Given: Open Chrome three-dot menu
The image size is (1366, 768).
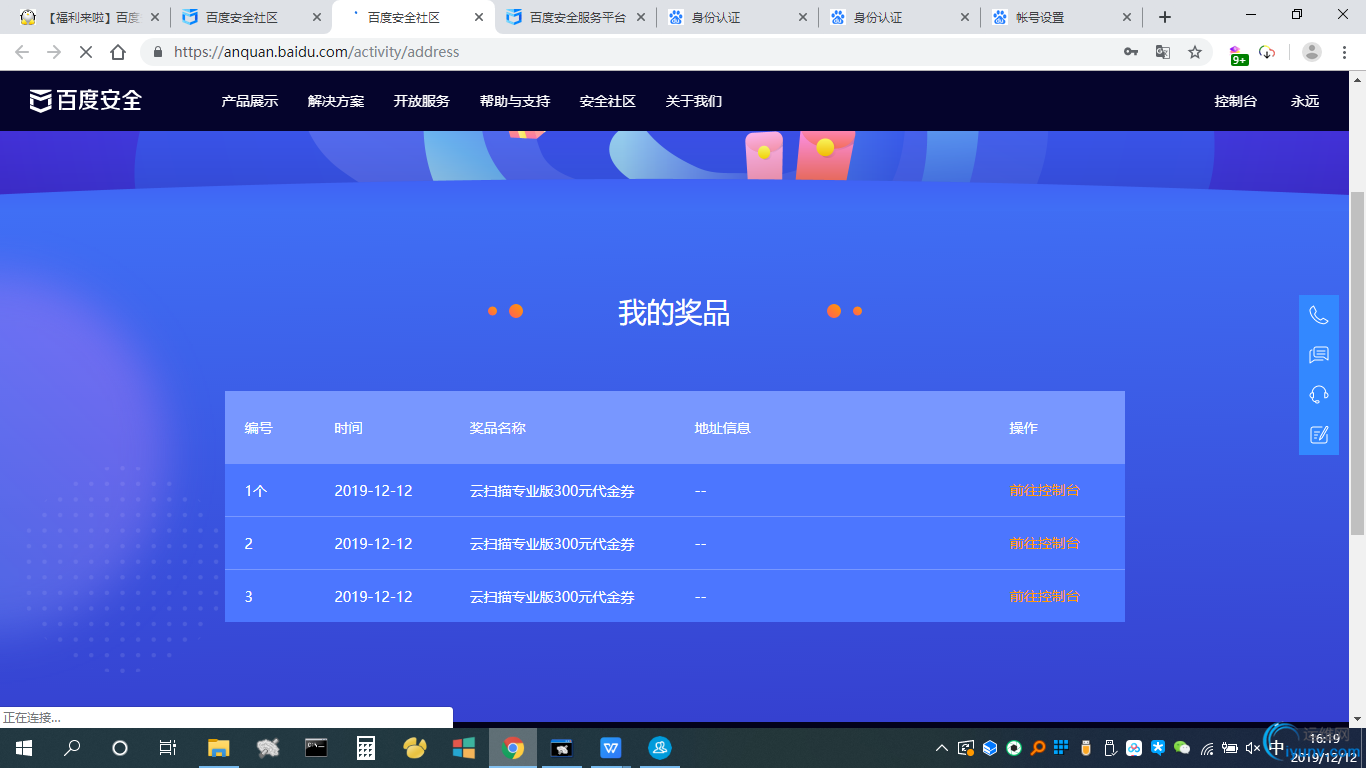Looking at the screenshot, I should [1344, 52].
